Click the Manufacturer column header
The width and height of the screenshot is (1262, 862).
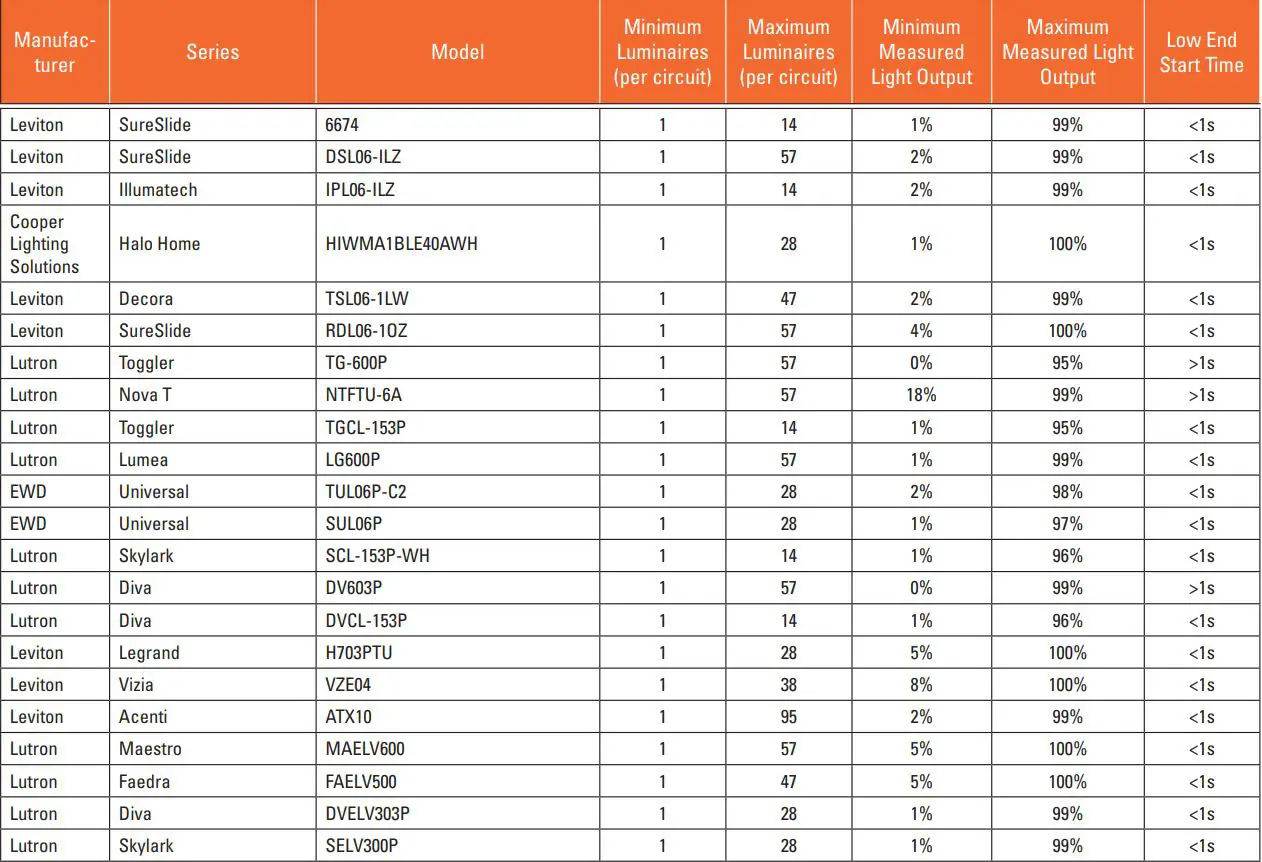[54, 52]
